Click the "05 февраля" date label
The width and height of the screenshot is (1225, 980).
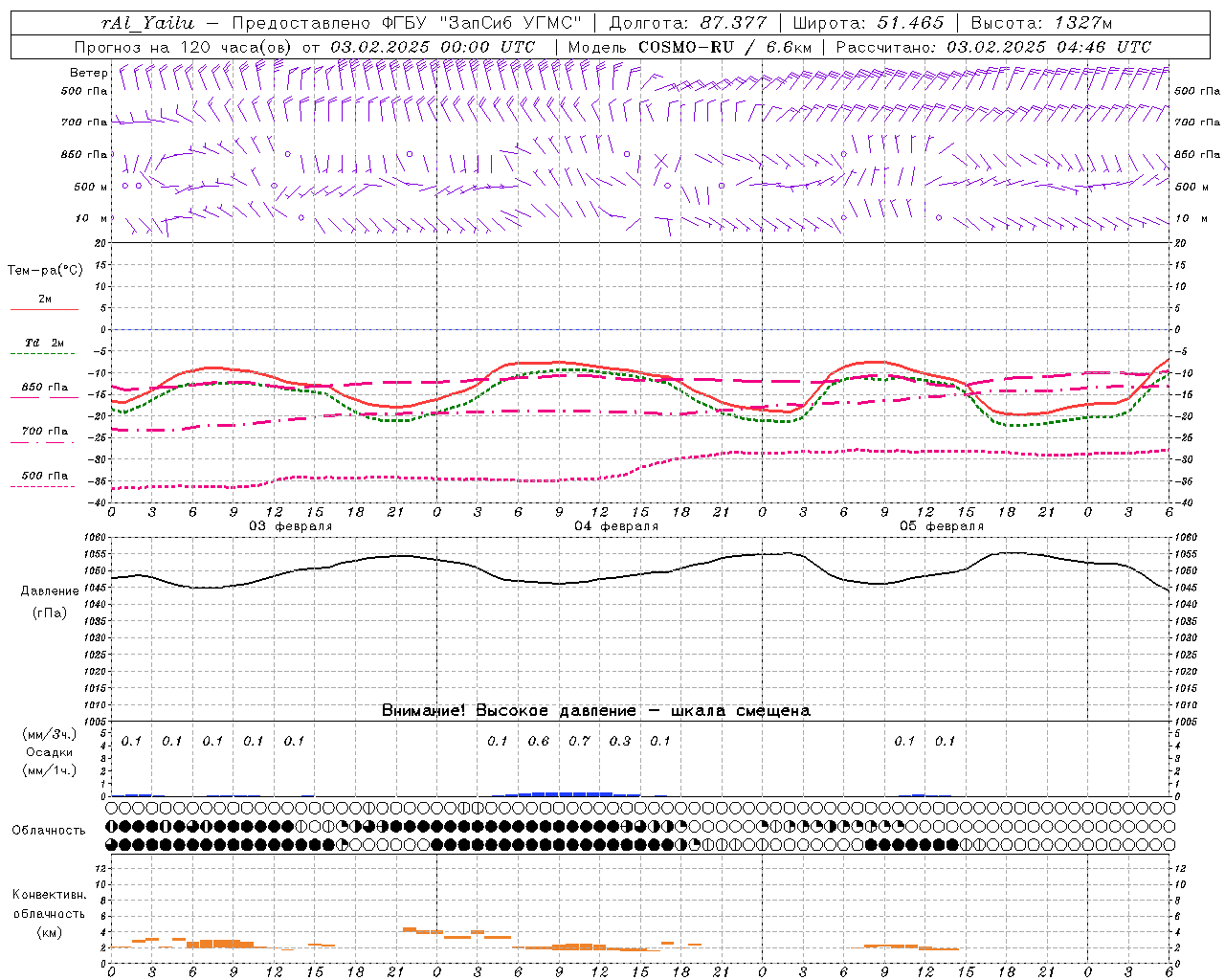(x=942, y=526)
